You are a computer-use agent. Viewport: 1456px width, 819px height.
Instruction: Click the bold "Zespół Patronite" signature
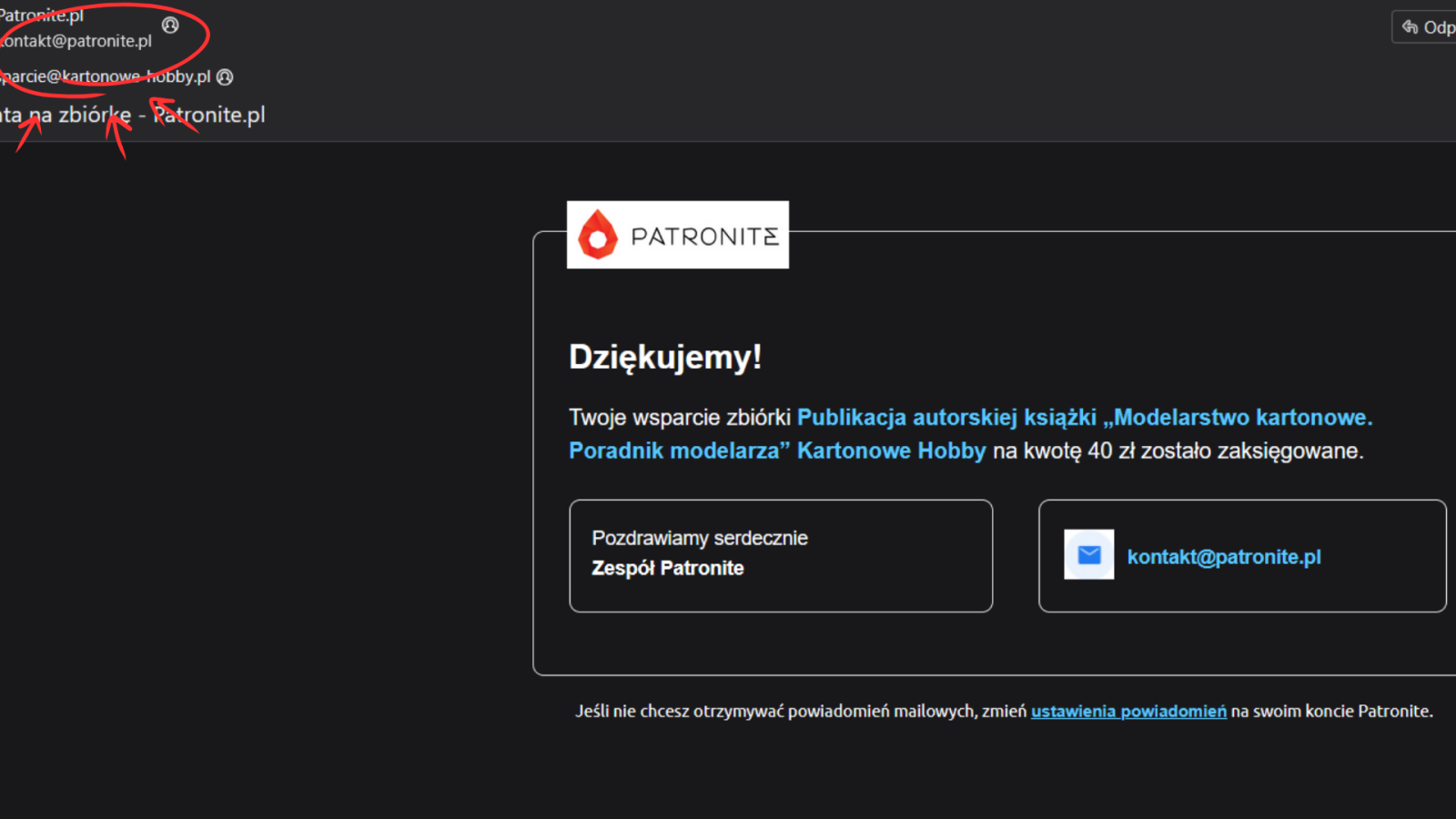pyautogui.click(x=667, y=569)
